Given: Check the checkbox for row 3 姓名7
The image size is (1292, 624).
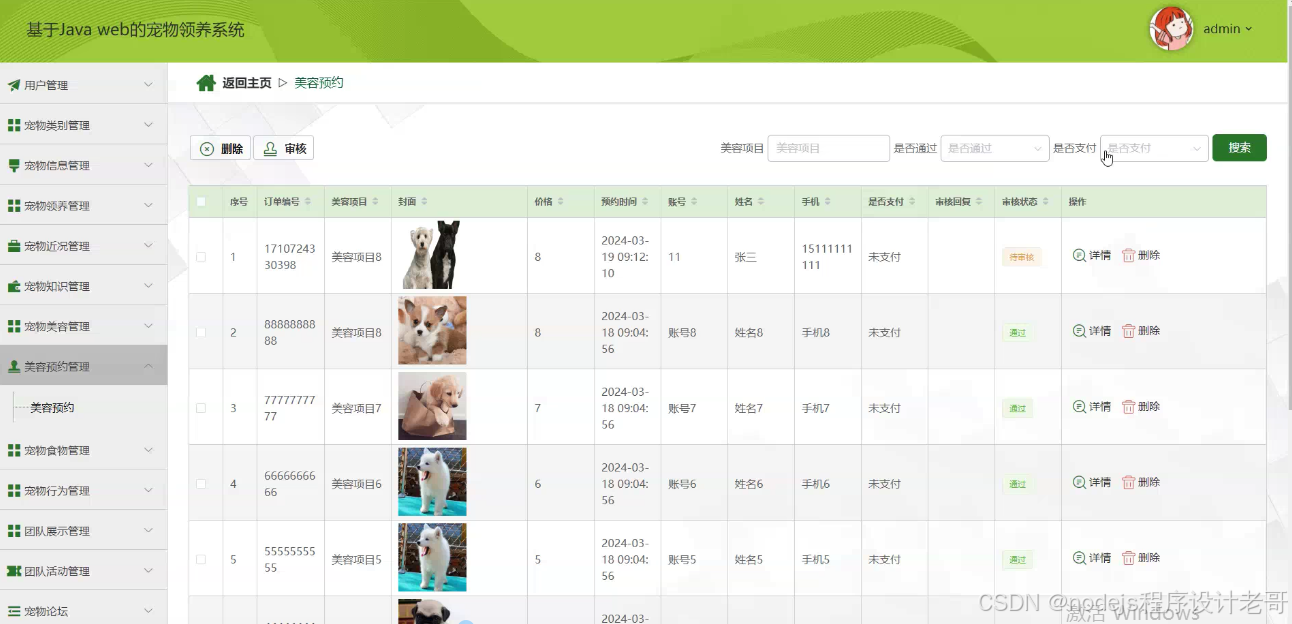Looking at the screenshot, I should point(201,408).
